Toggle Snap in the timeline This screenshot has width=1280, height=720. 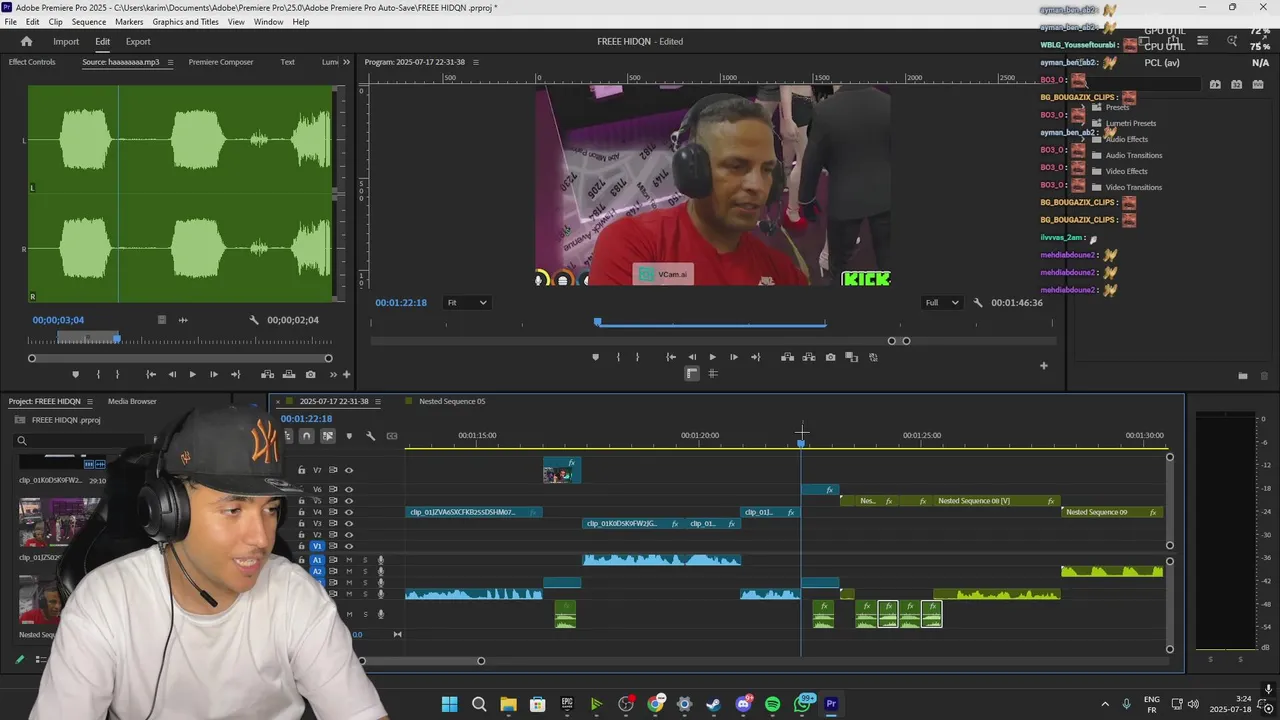coord(307,436)
